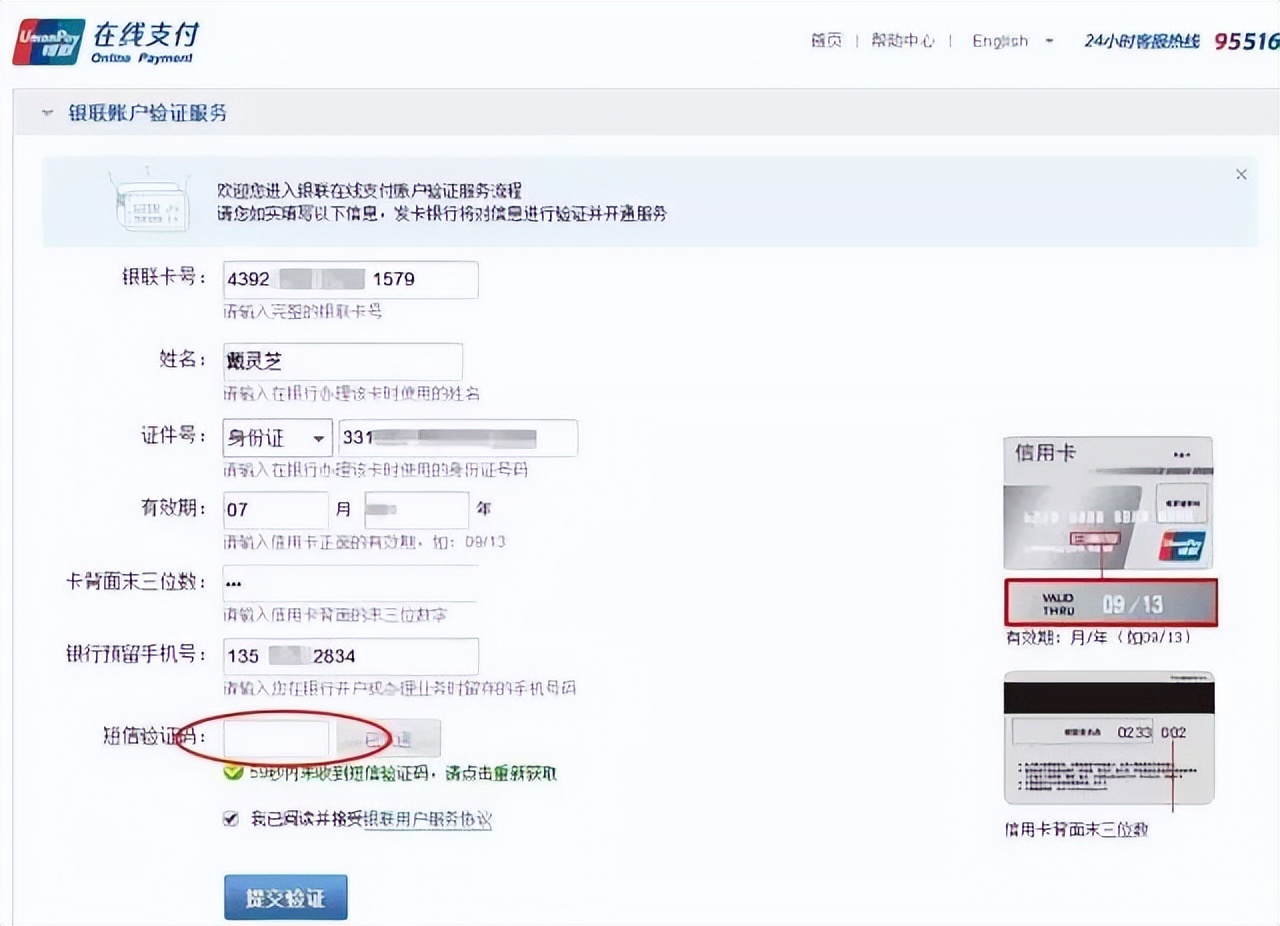The image size is (1280, 926).
Task: Click the 在线支付 Online Payment logo
Action: point(145,41)
